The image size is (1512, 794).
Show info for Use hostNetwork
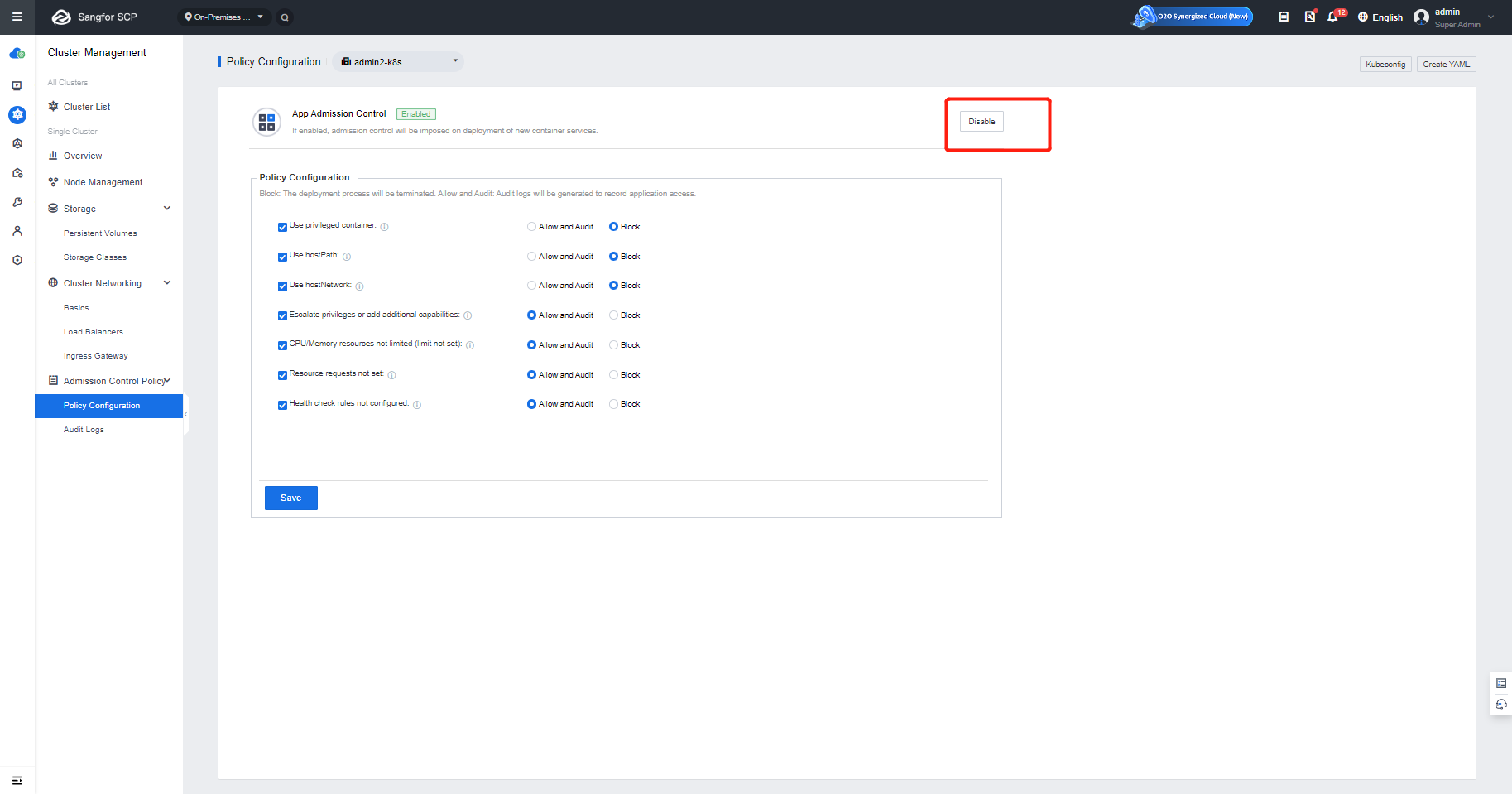coord(359,286)
